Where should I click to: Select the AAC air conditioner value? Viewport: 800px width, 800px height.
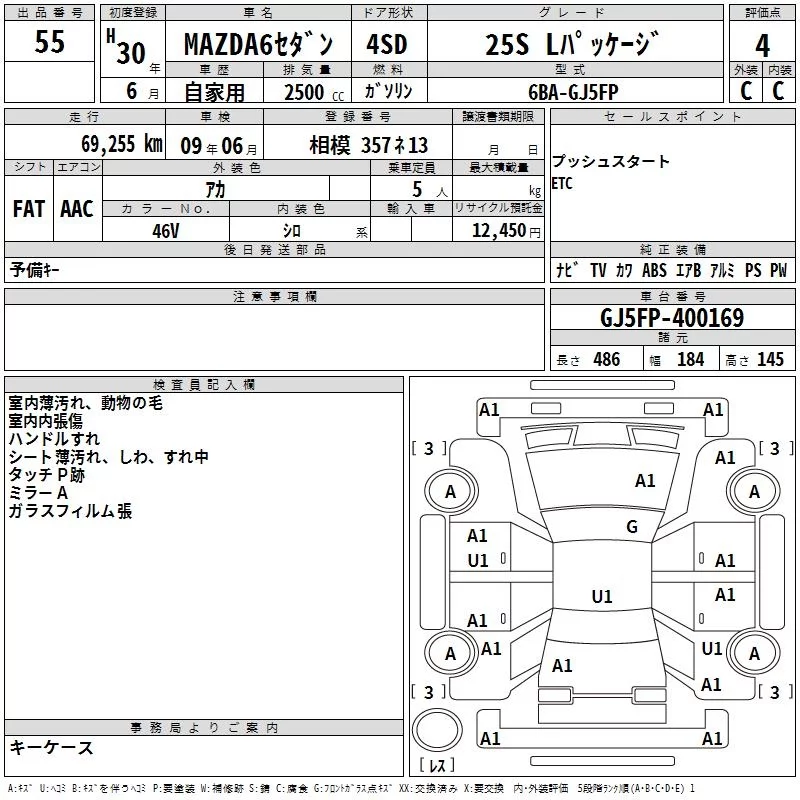(x=77, y=209)
